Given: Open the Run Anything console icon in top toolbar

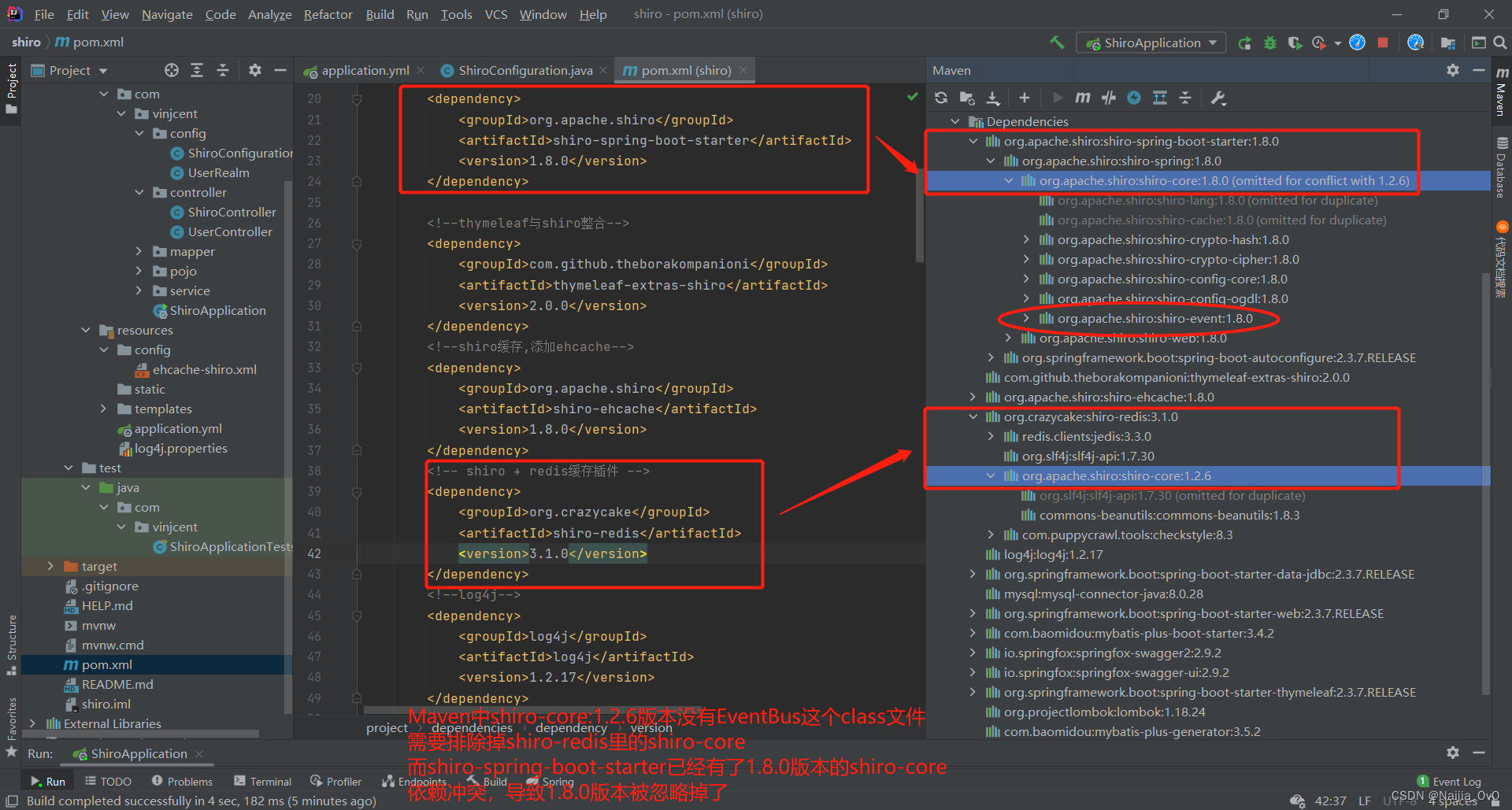Looking at the screenshot, I should 1479,43.
